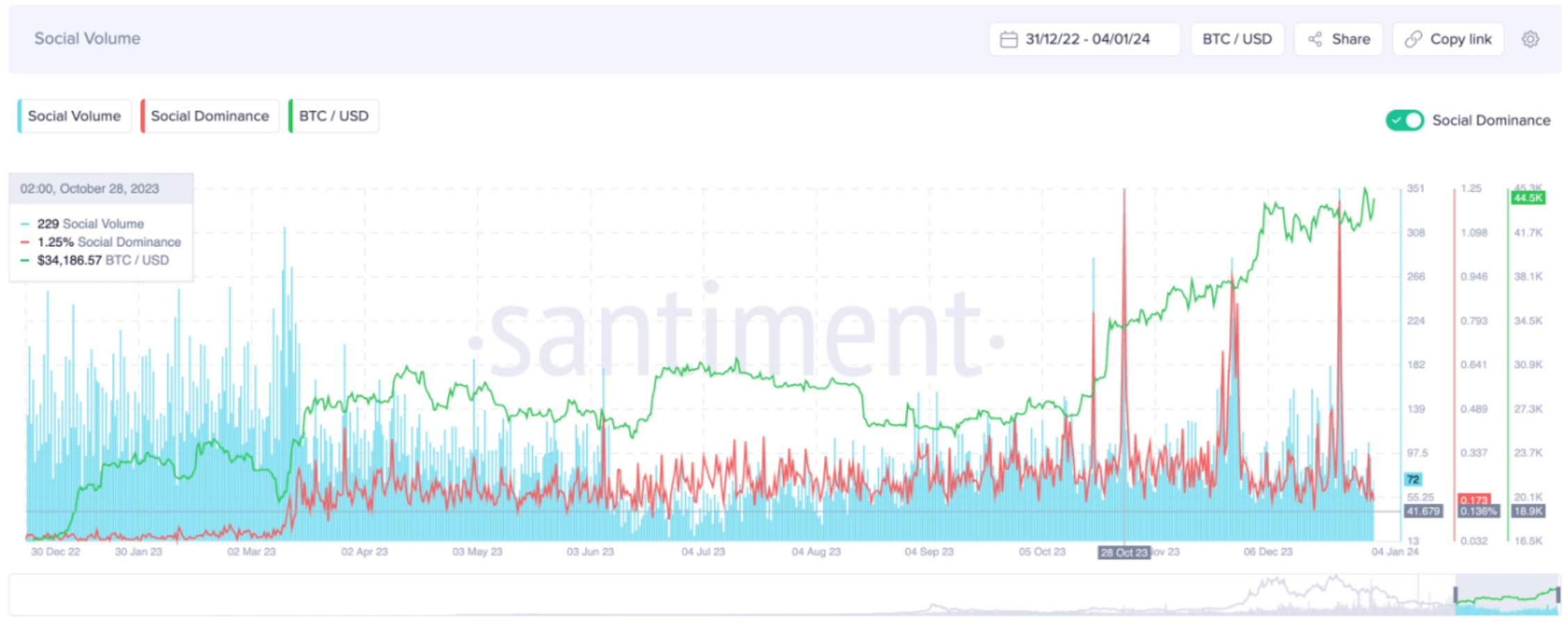This screenshot has width=1568, height=623.
Task: Click the highlighted minimap brush selection
Action: (1507, 595)
